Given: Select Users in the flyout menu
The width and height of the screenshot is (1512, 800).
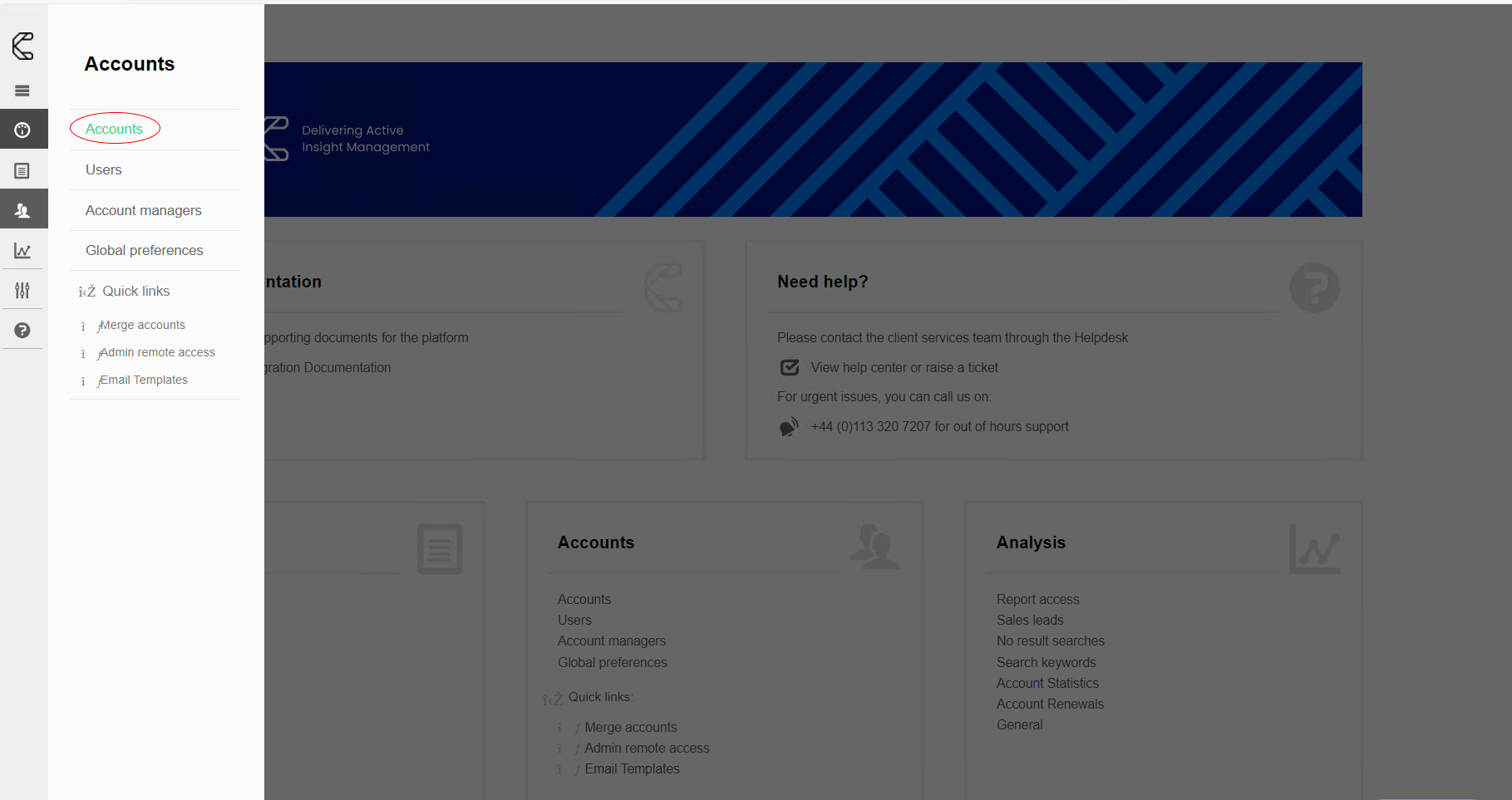Looking at the screenshot, I should tap(104, 169).
